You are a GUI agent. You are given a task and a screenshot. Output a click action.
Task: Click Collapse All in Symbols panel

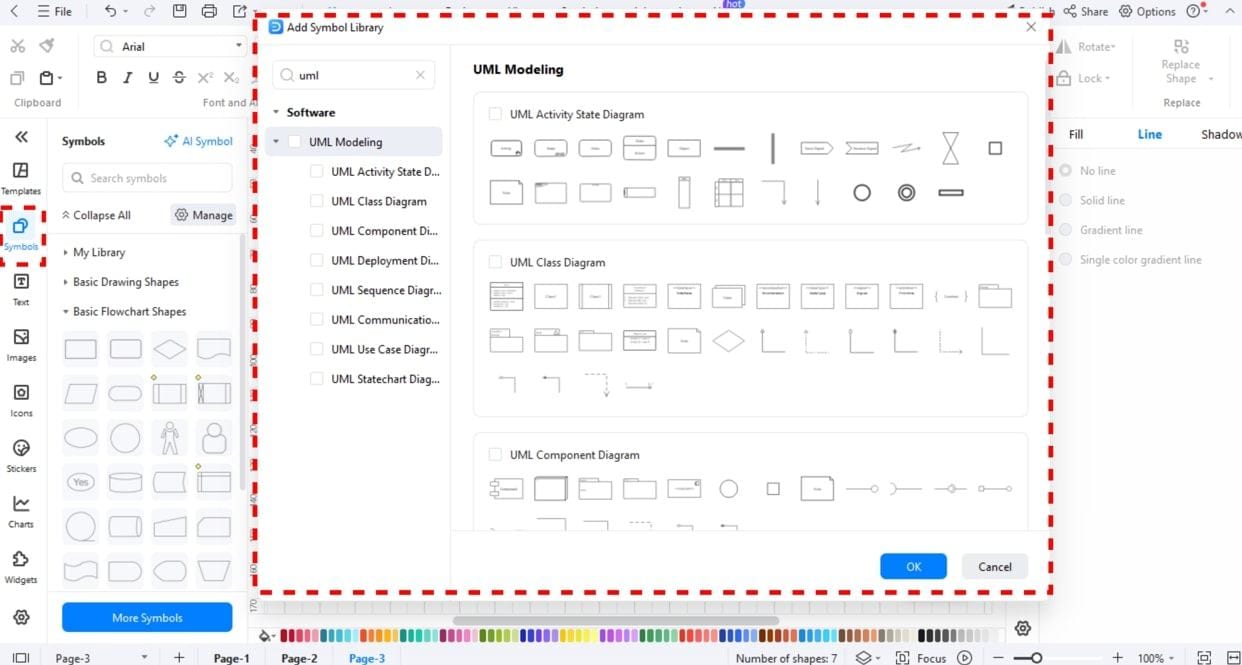tap(96, 215)
